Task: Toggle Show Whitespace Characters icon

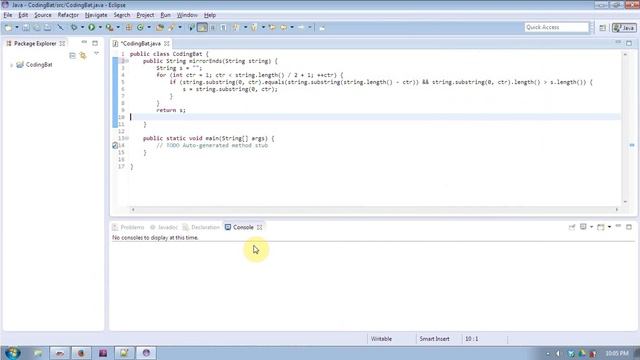Action: [x=223, y=27]
